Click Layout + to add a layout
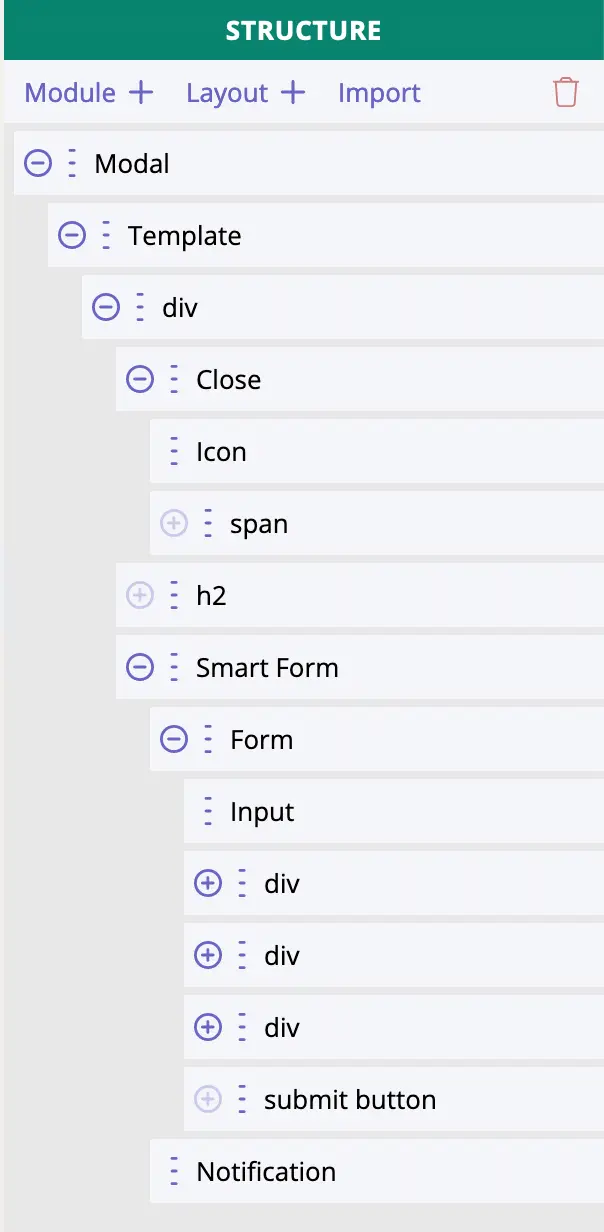This screenshot has height=1232, width=604. pos(245,93)
